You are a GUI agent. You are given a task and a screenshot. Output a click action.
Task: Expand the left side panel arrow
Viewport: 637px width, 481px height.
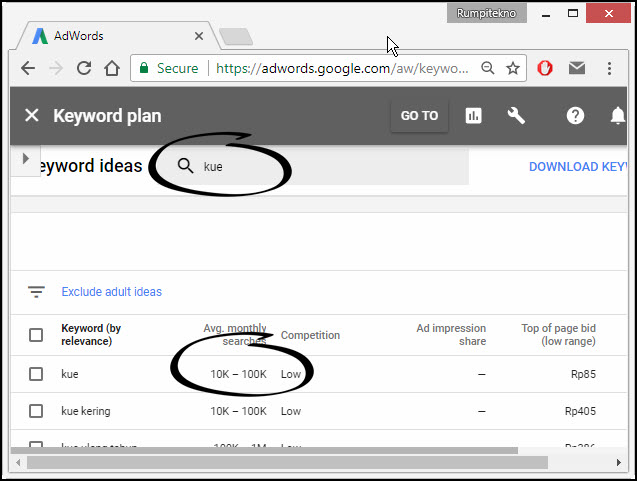[x=26, y=158]
